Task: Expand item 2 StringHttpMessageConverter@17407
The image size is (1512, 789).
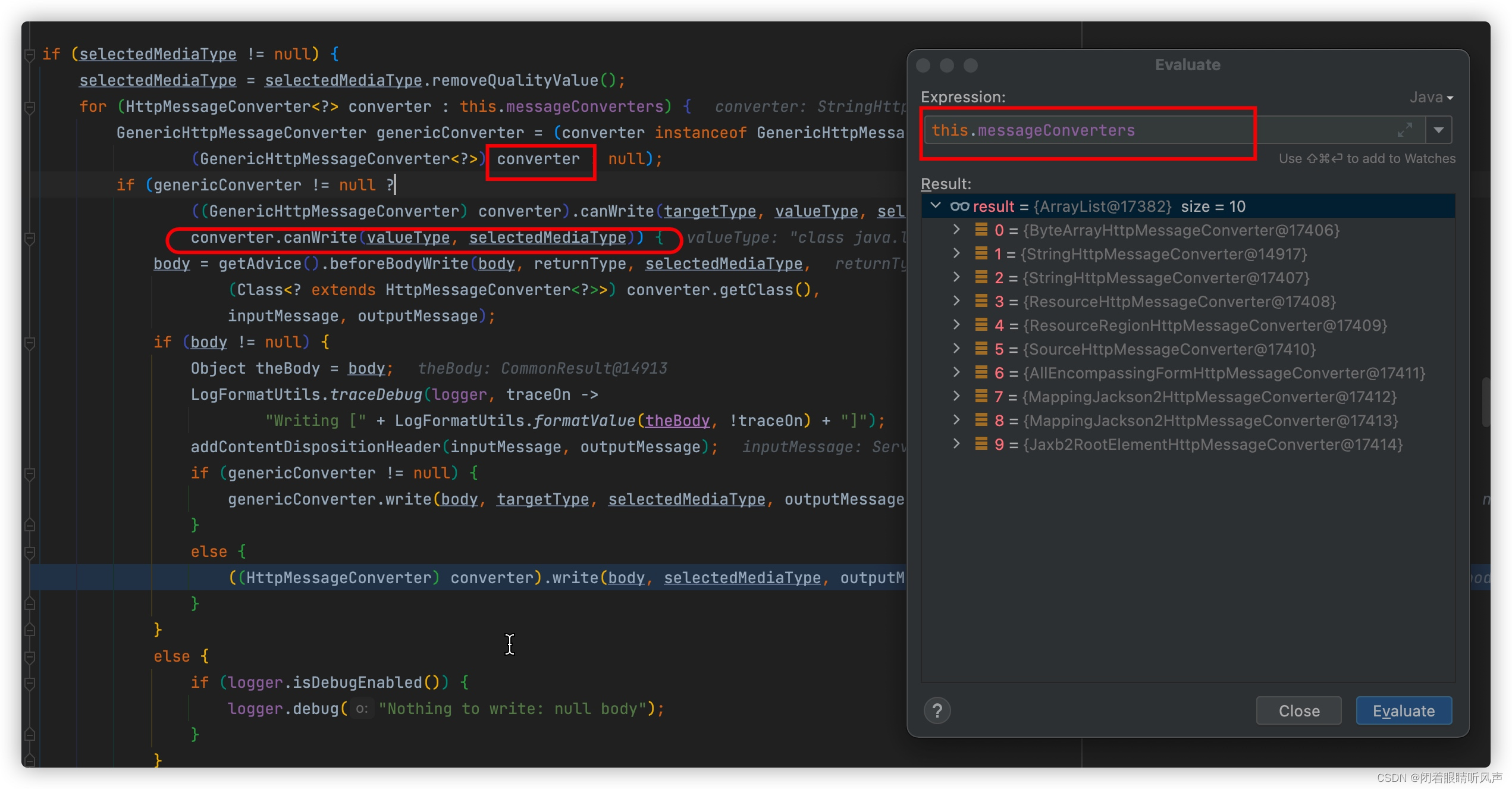Action: (956, 277)
